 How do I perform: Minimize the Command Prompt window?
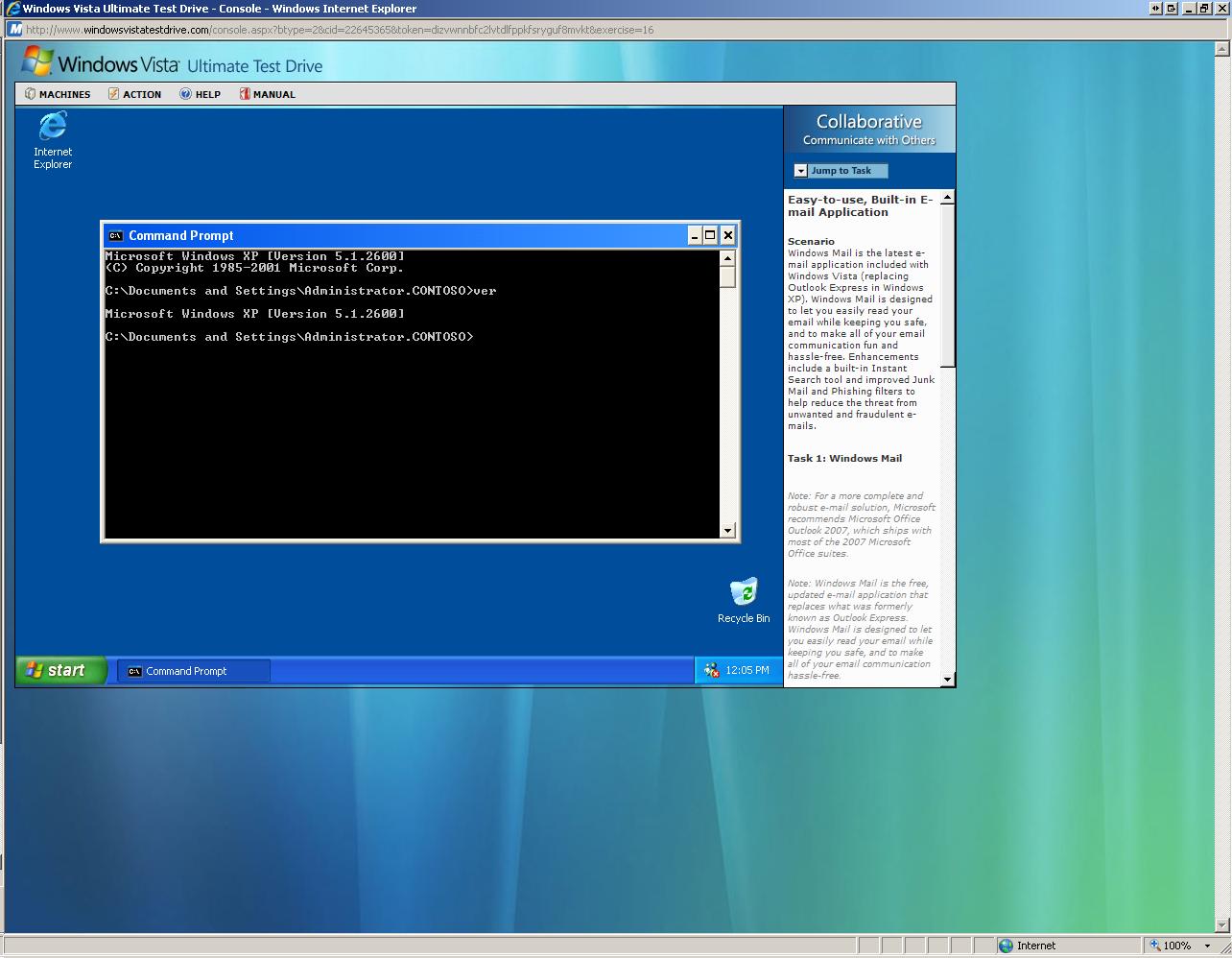(695, 236)
